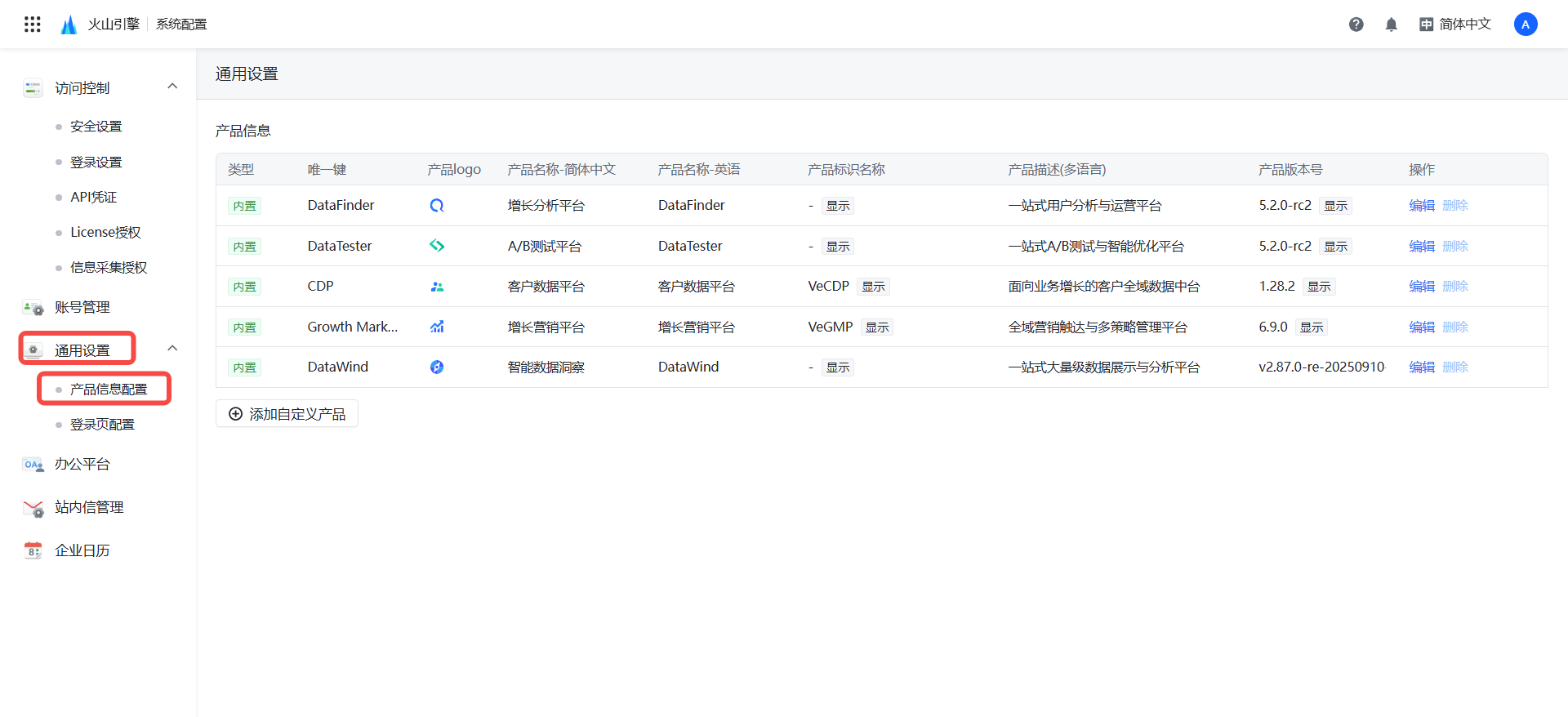Click the DataFinder product logo

coord(437,206)
